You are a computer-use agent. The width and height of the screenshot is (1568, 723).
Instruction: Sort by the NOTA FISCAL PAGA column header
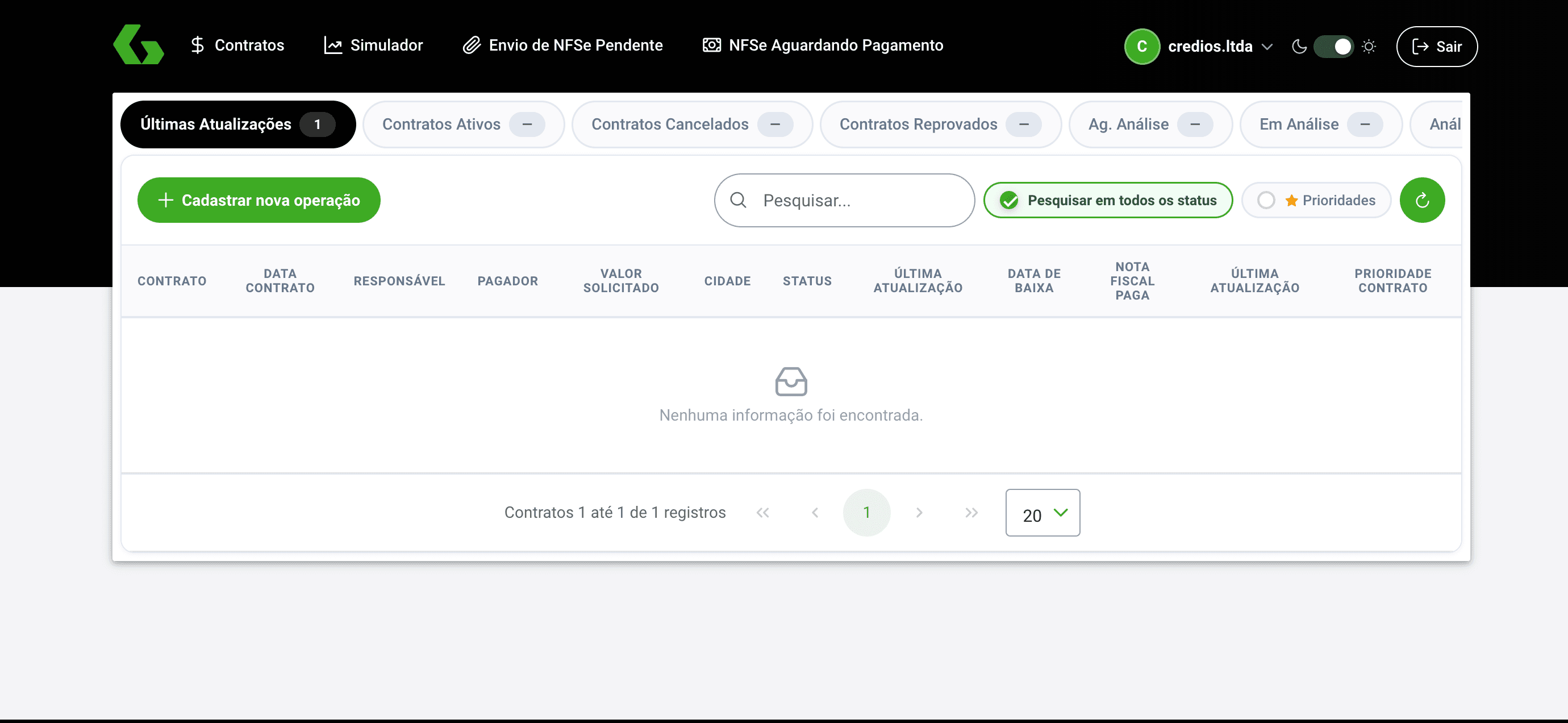tap(1132, 281)
